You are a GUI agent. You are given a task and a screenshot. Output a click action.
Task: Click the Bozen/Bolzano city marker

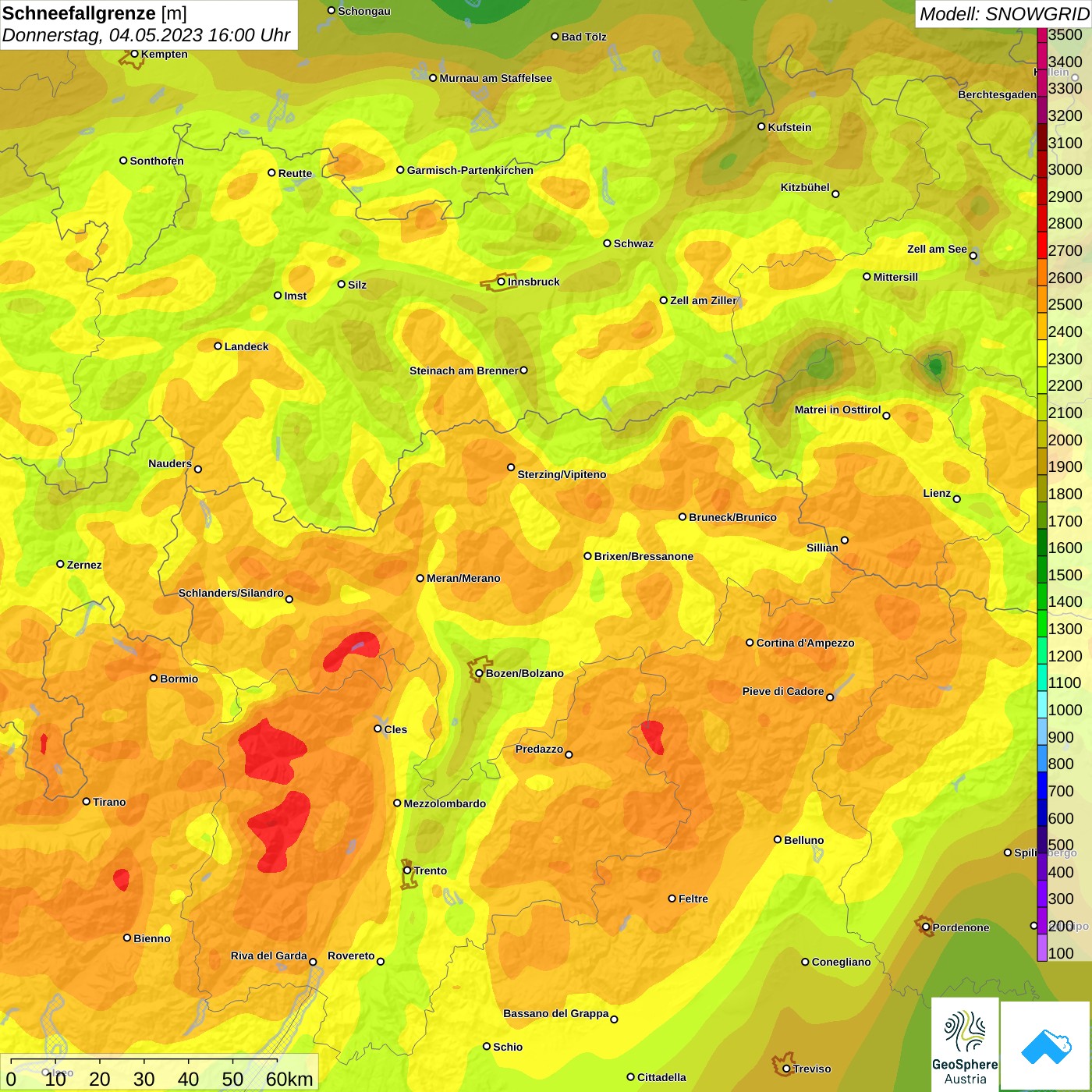(x=479, y=673)
